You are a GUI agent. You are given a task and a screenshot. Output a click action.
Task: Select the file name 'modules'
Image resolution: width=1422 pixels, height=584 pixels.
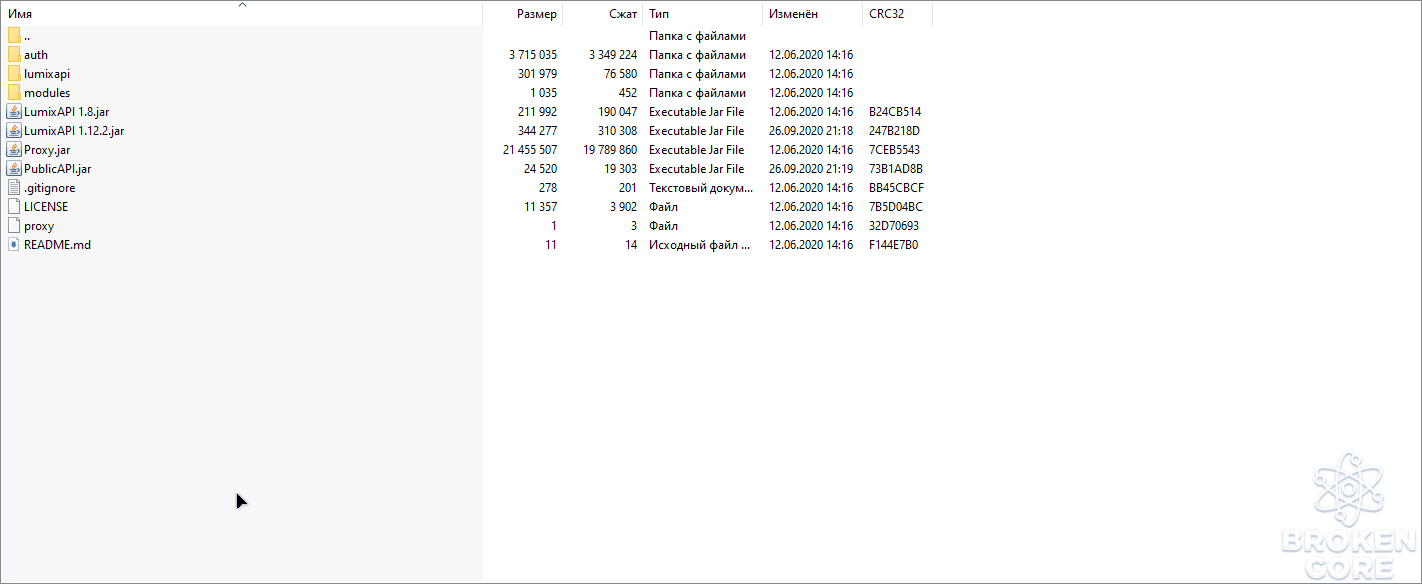(47, 93)
